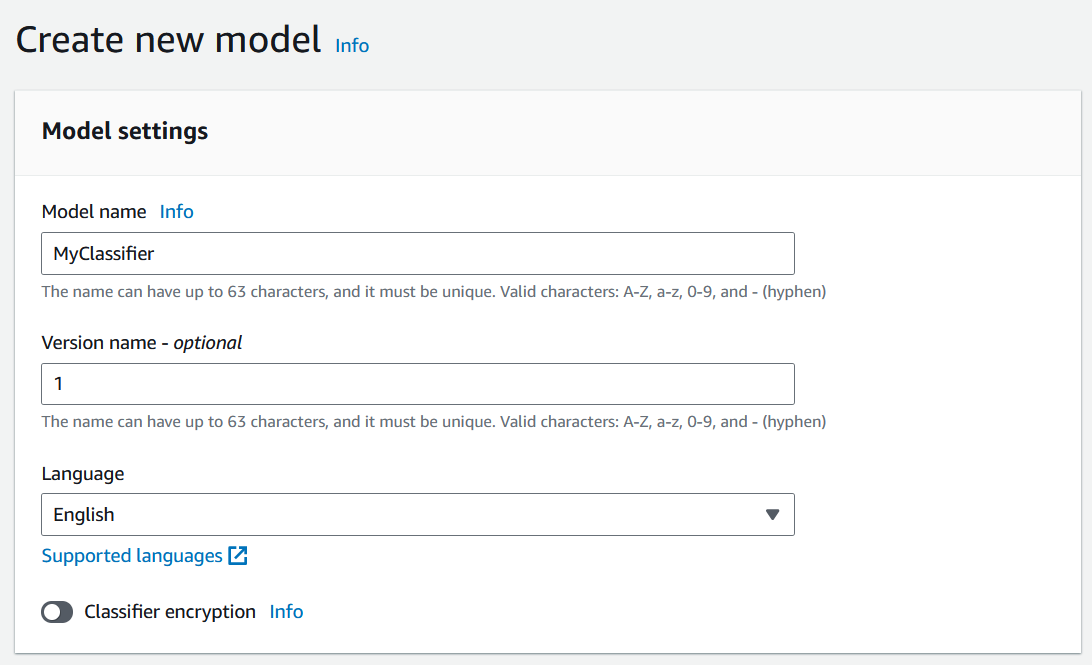The height and width of the screenshot is (665, 1092).
Task: Open the Info link beside the Create new model heading
Action: tap(352, 46)
